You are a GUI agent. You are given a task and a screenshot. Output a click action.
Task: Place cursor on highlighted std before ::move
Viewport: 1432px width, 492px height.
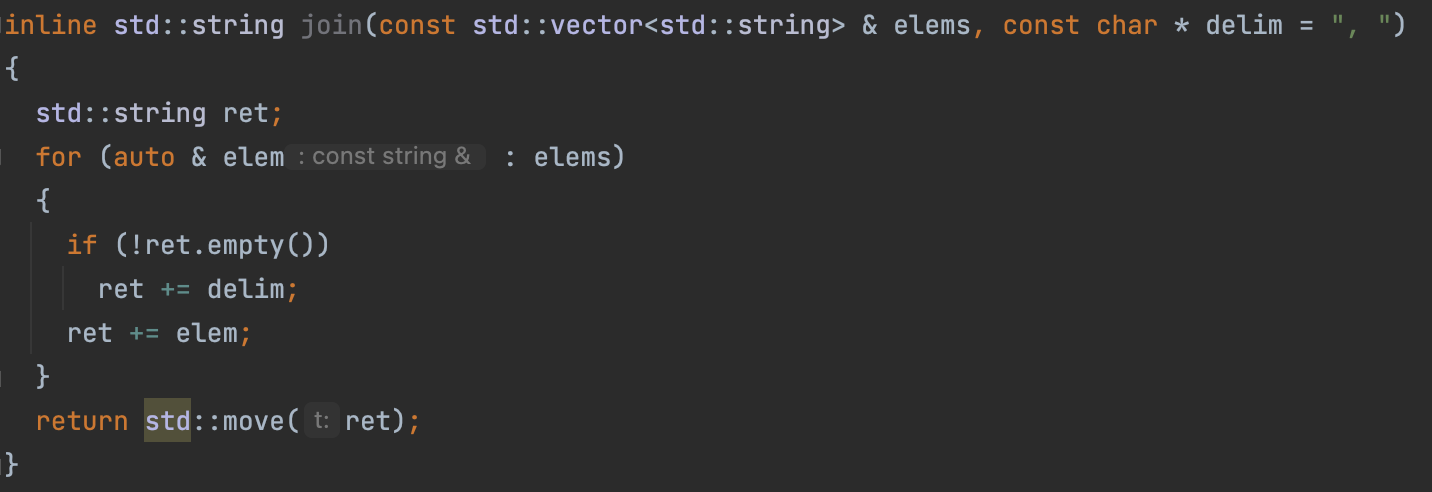point(167,421)
